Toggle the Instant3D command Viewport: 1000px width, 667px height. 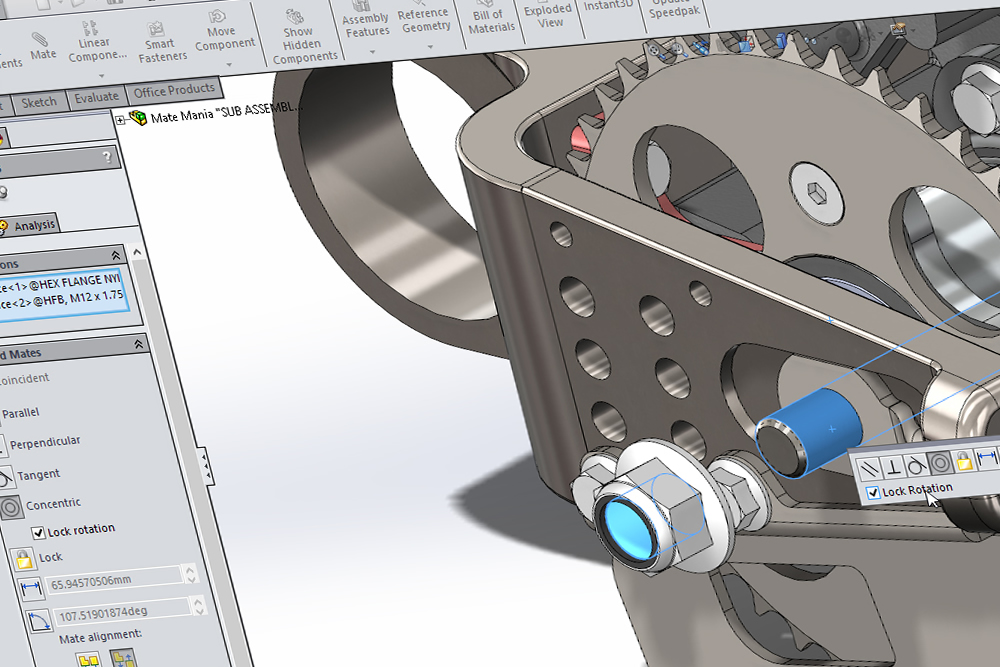tap(608, 5)
